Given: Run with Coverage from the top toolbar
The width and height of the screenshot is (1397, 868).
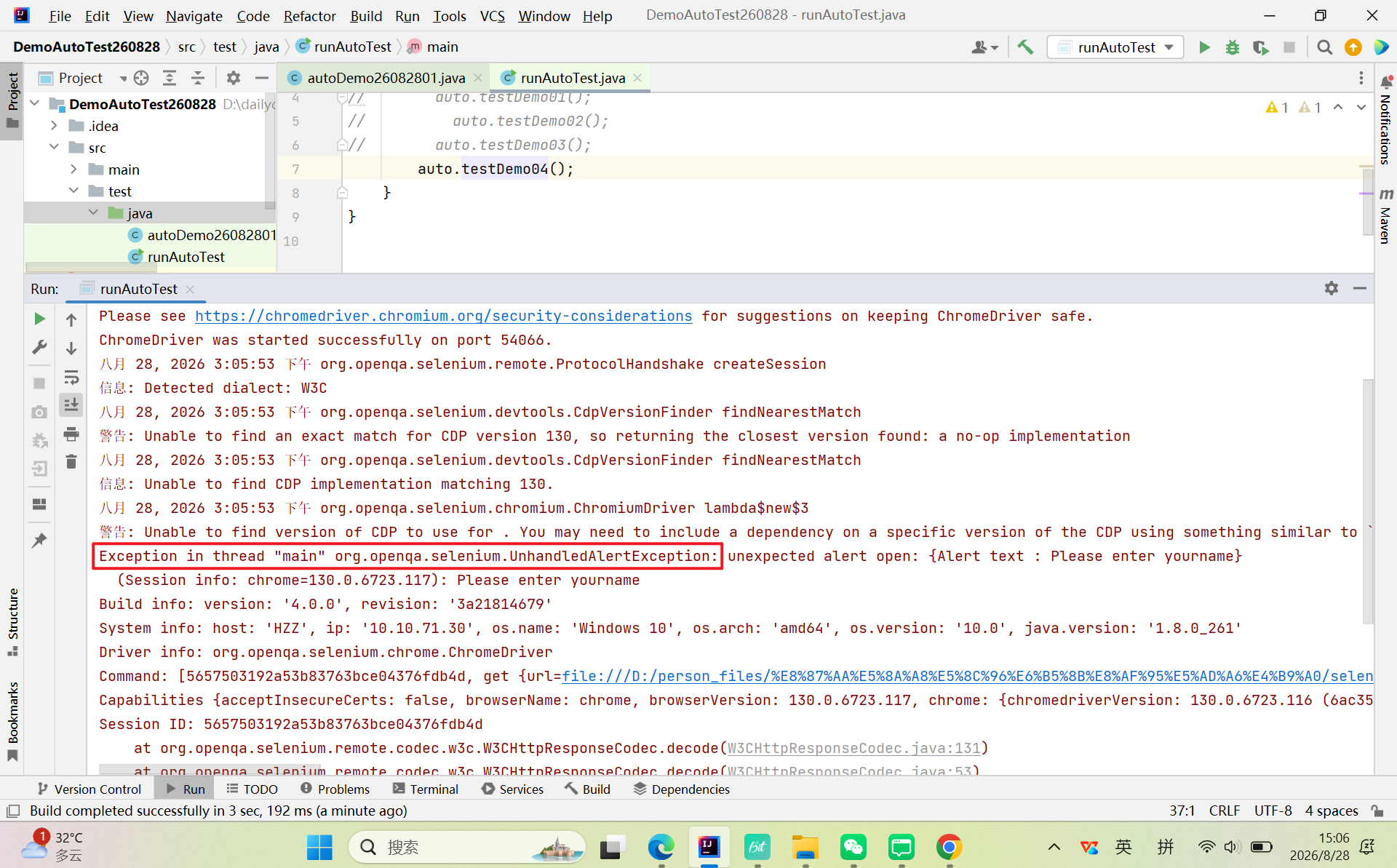Looking at the screenshot, I should (1260, 47).
